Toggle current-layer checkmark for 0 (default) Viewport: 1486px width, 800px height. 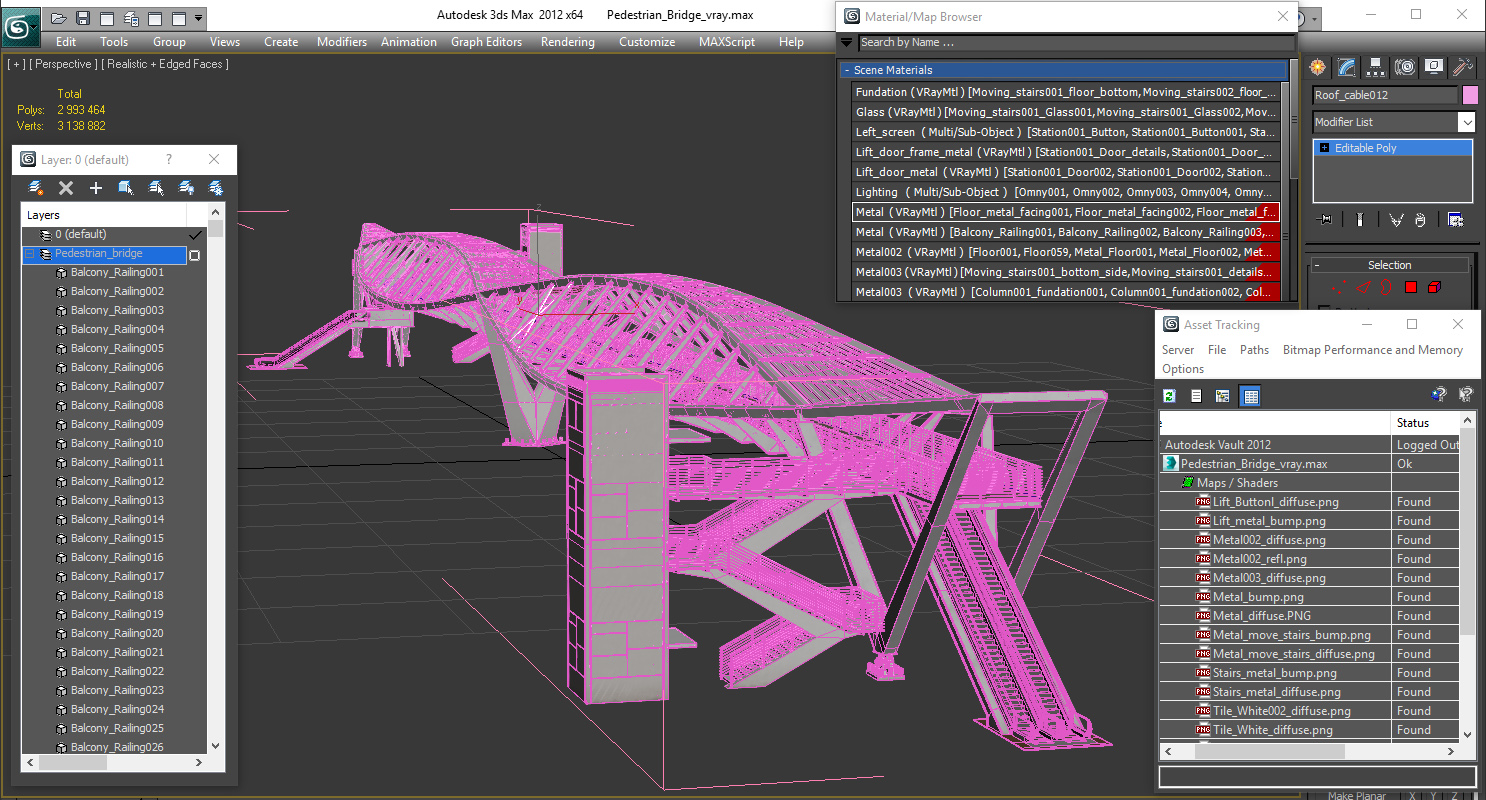point(195,234)
